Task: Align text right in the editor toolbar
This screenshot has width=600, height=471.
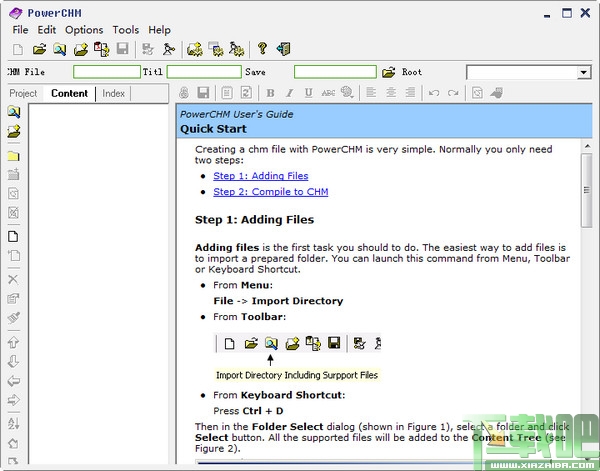Action: 410,93
